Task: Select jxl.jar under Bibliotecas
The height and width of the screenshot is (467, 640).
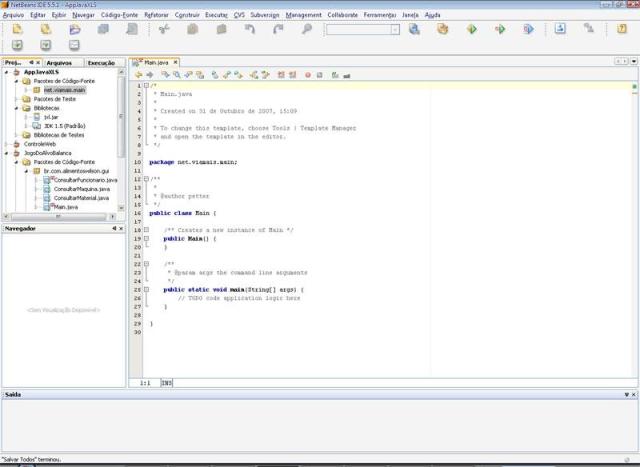Action: 50,117
